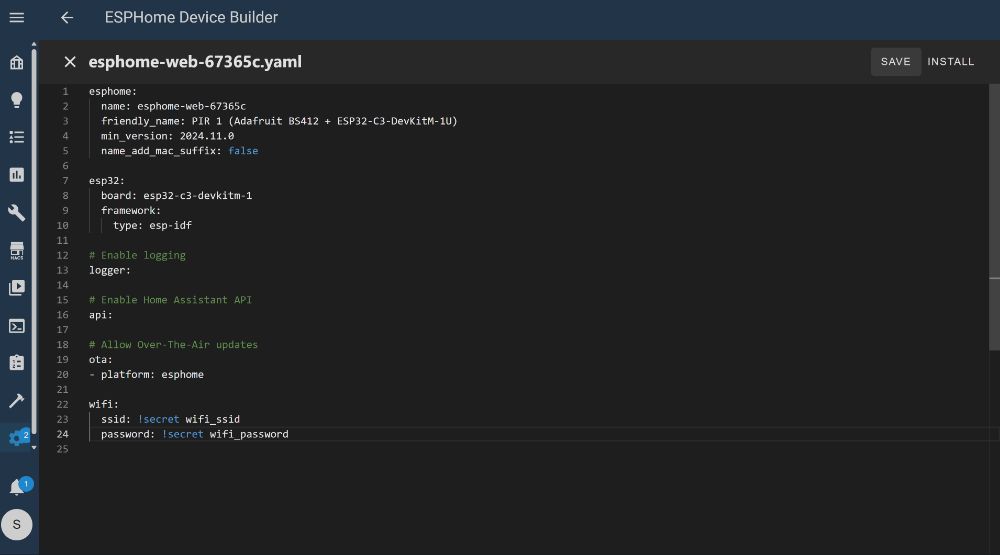Open the bar chart sidebar item
Viewport: 1000px width, 555px height.
pos(17,175)
